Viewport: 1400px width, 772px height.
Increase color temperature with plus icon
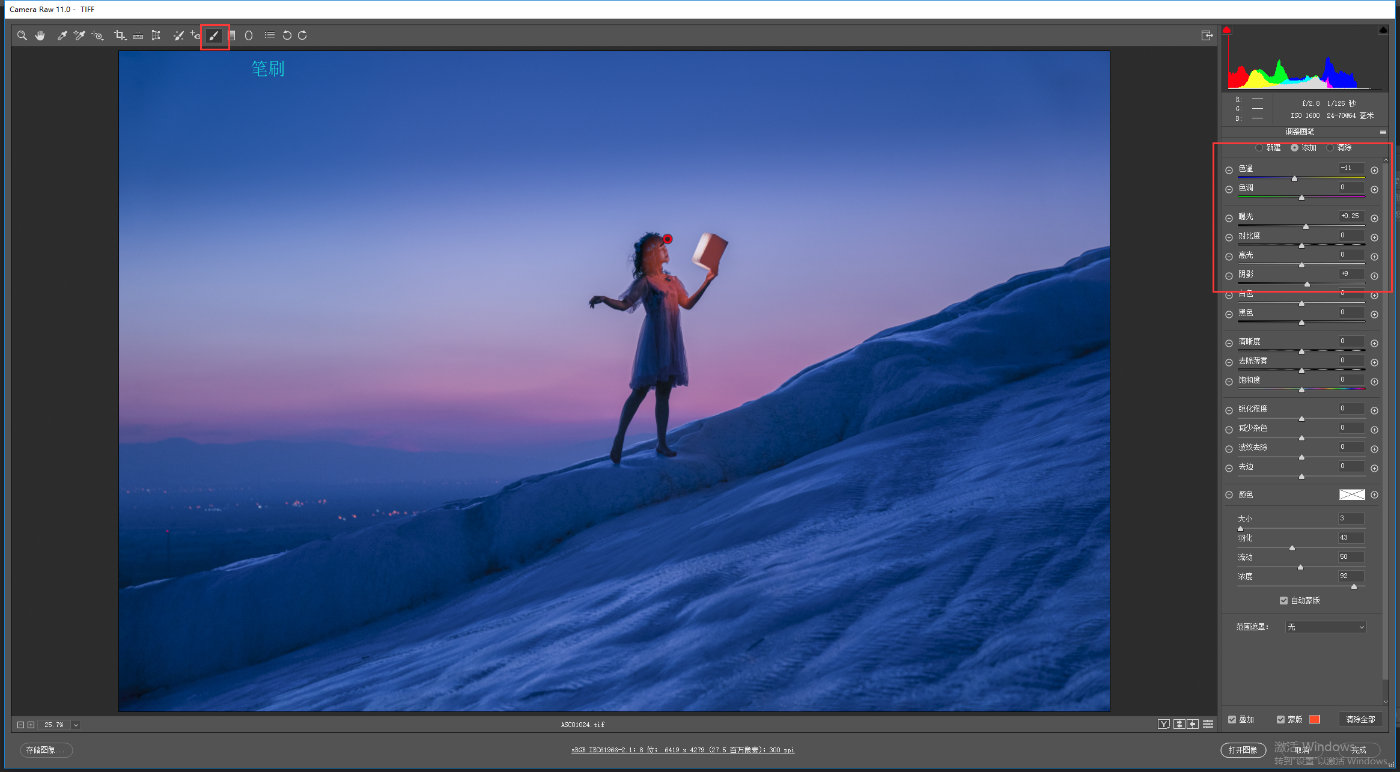pyautogui.click(x=1374, y=170)
